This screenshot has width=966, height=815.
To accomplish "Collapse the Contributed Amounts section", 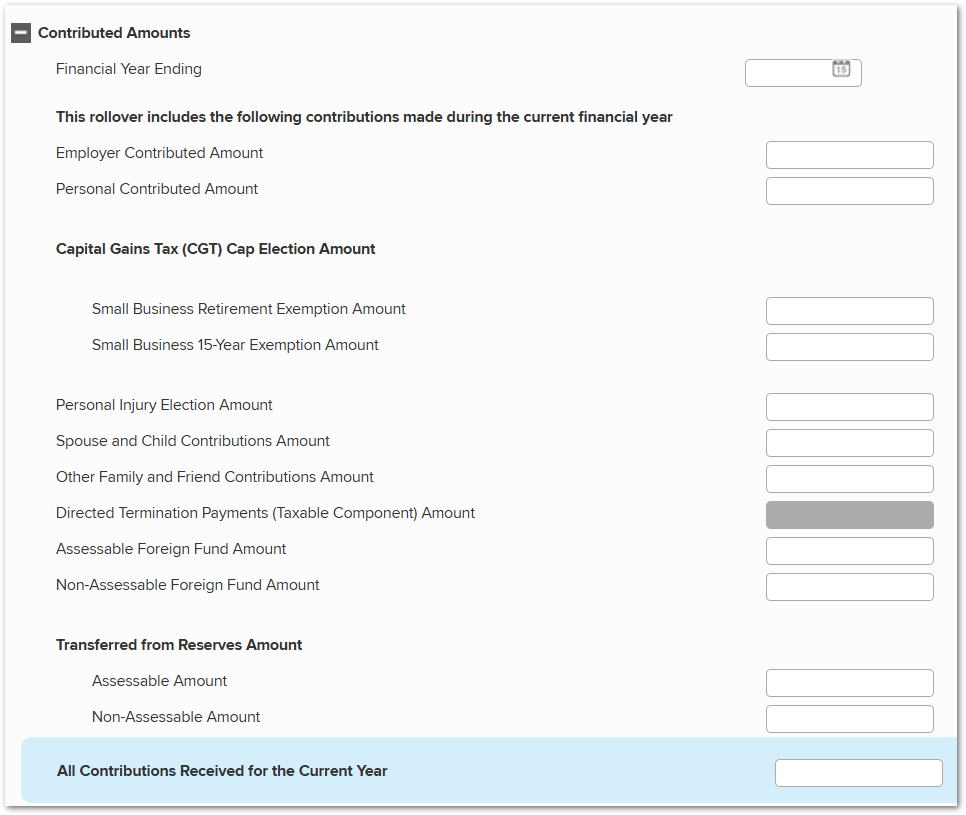I will (21, 33).
